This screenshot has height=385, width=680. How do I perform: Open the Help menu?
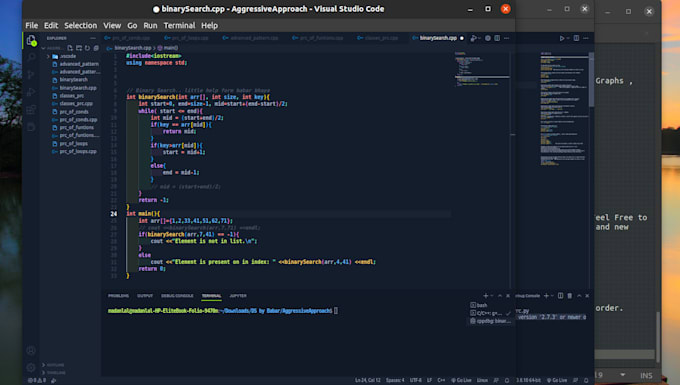pos(209,26)
